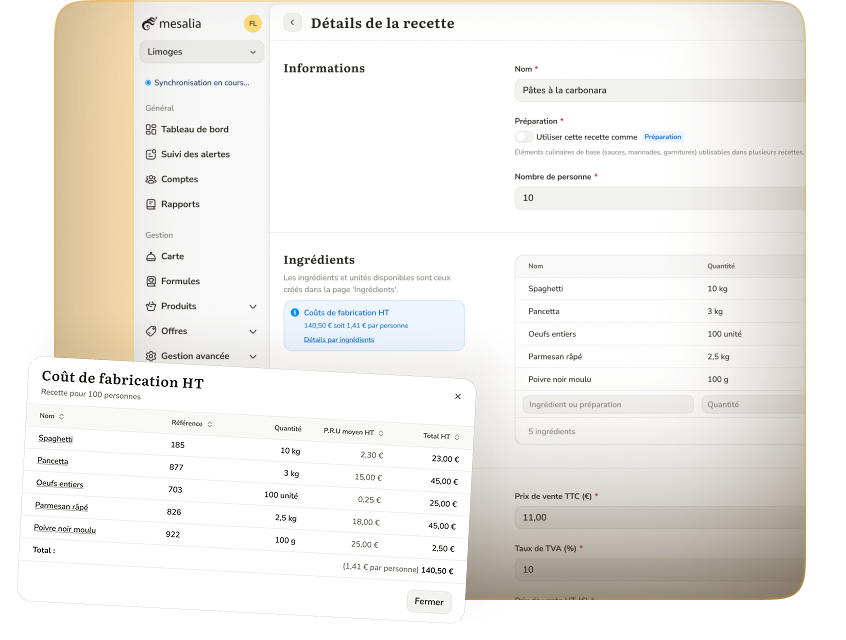Close the Coût de fabrication HT popup

pyautogui.click(x=458, y=396)
